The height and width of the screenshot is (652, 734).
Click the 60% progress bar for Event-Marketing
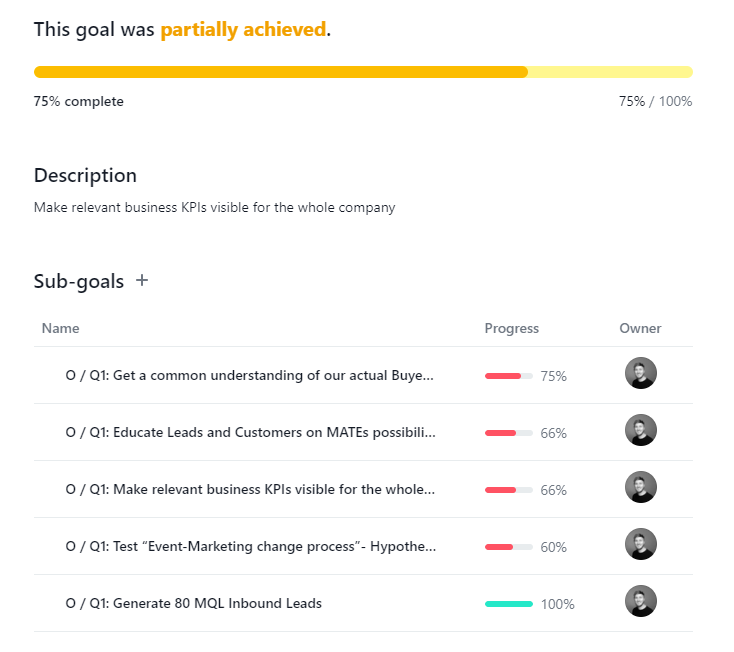(x=508, y=547)
